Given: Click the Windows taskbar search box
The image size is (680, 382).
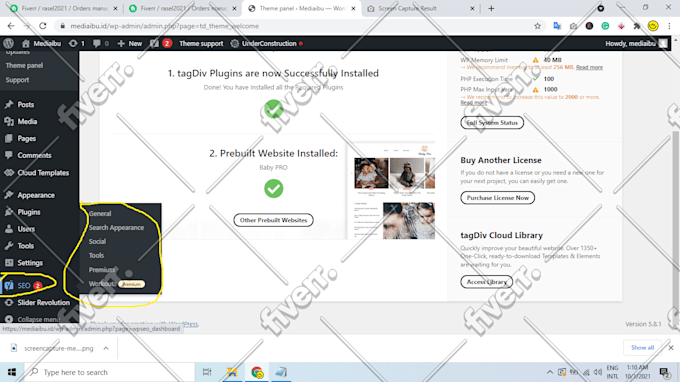Looking at the screenshot, I should [109, 372].
